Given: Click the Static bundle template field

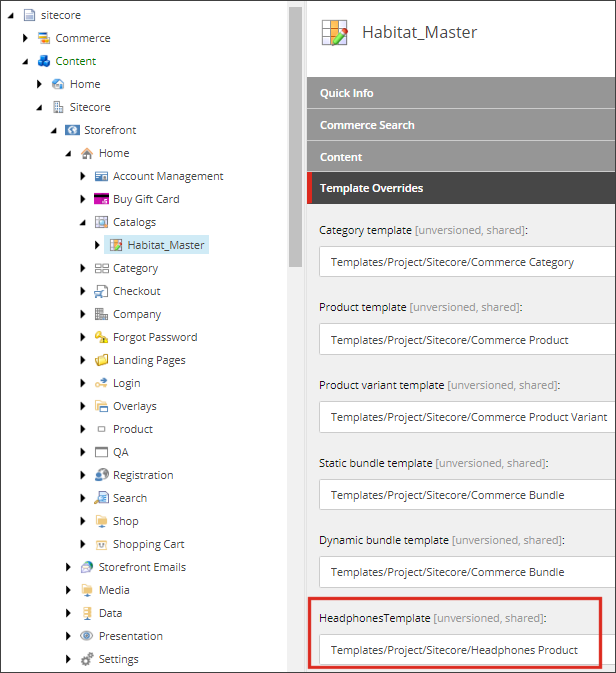Looking at the screenshot, I should (467, 495).
